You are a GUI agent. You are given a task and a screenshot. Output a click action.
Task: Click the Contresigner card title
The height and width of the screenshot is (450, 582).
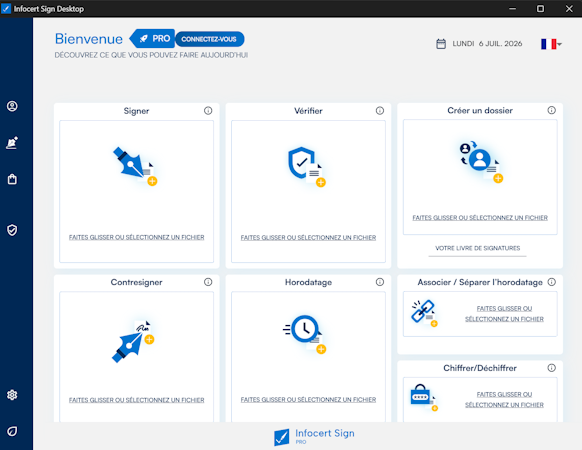136,282
